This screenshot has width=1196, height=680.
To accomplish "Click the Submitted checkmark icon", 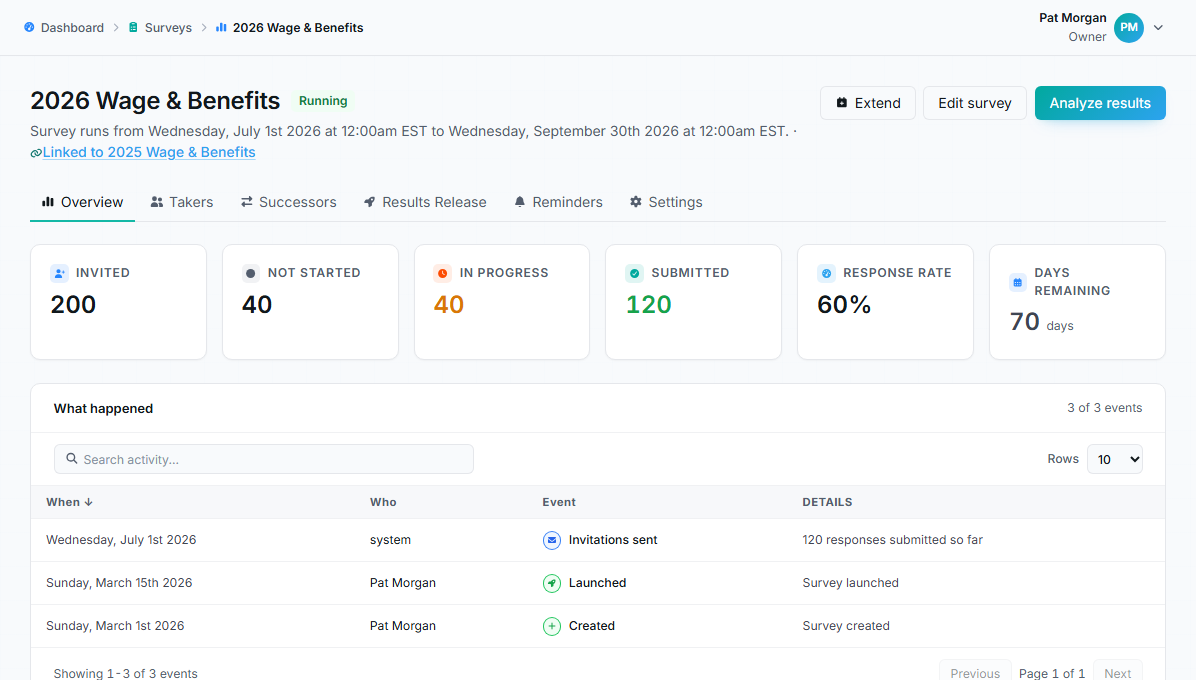I will pos(635,273).
